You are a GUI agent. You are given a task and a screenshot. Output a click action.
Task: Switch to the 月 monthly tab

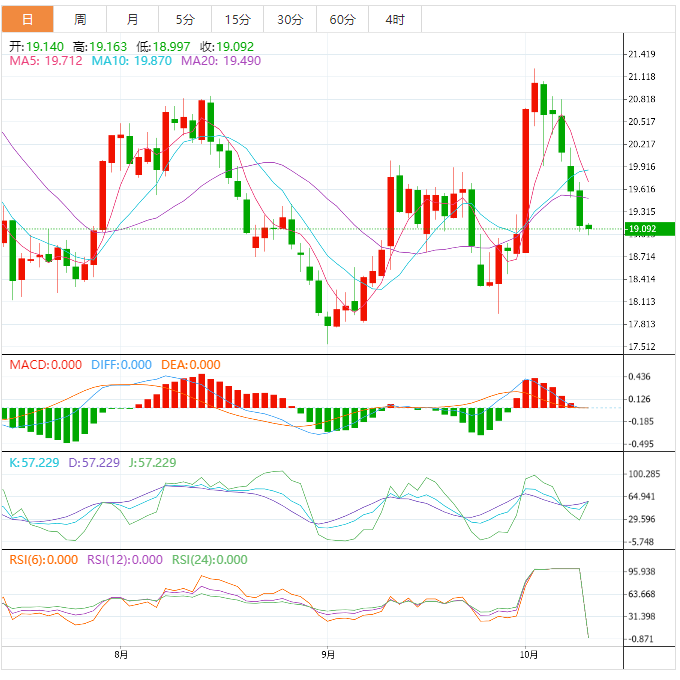[132, 20]
